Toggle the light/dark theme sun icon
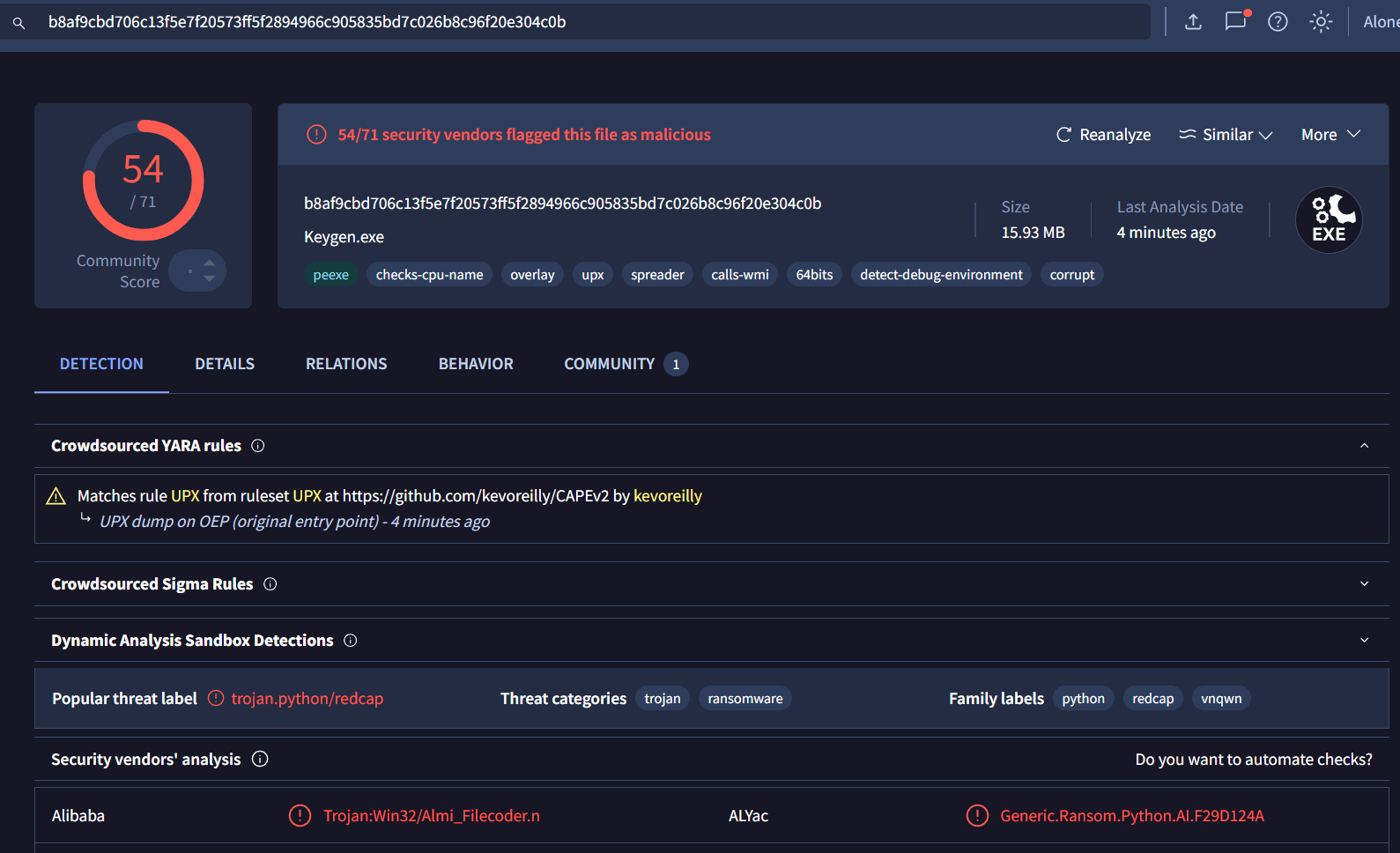The height and width of the screenshot is (853, 1400). (x=1320, y=22)
